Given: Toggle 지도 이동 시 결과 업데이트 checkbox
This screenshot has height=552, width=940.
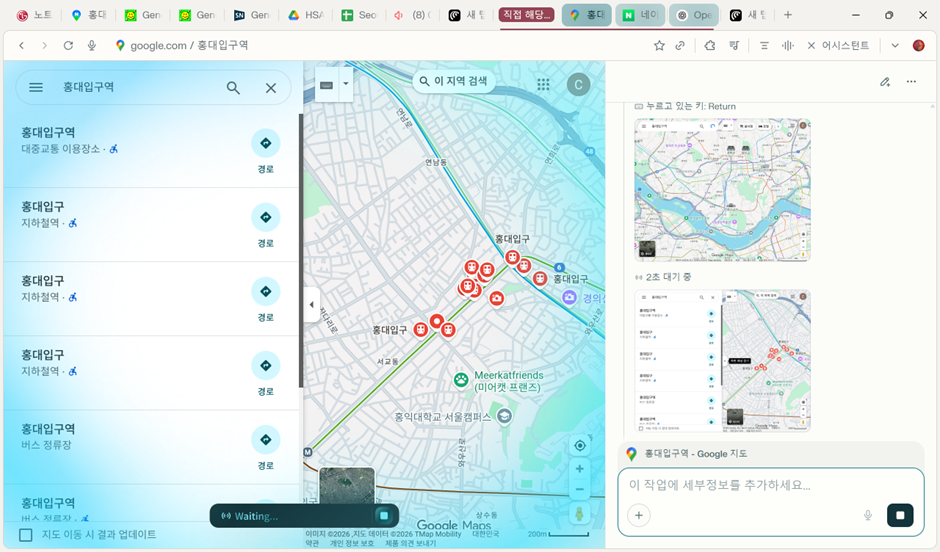Looking at the screenshot, I should pos(26,535).
